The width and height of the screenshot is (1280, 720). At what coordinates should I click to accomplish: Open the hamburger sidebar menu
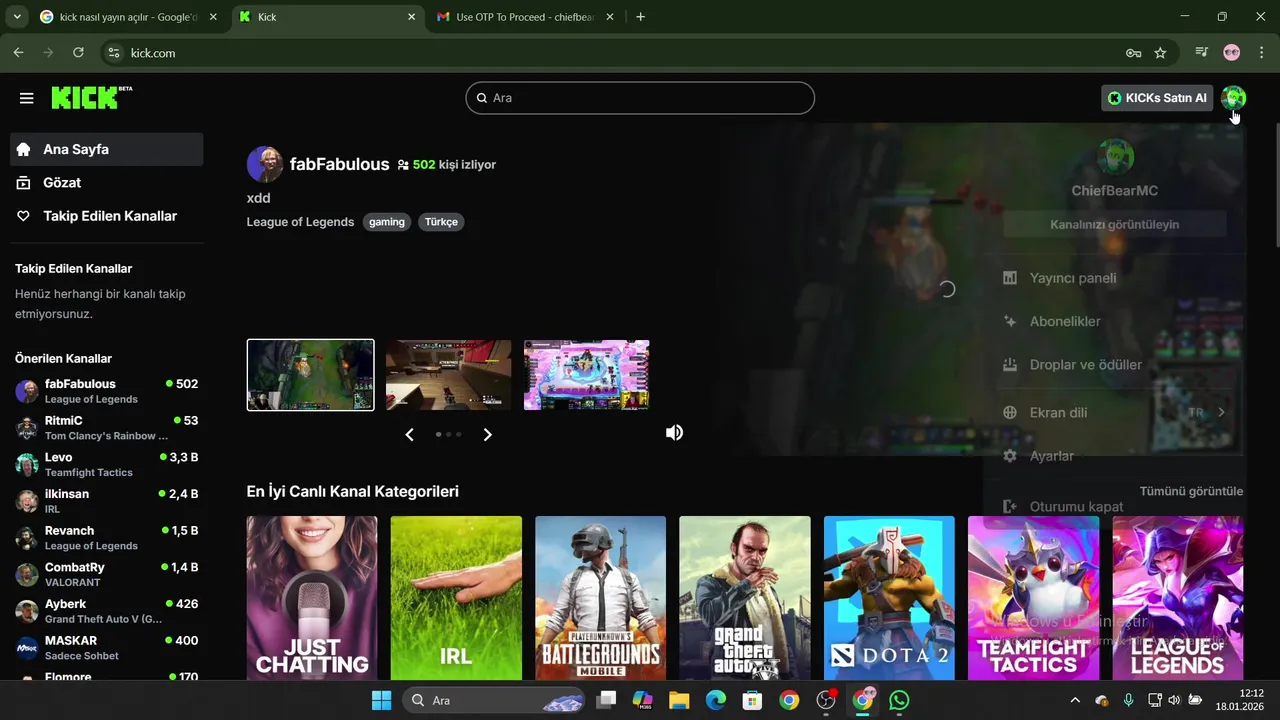[x=27, y=98]
